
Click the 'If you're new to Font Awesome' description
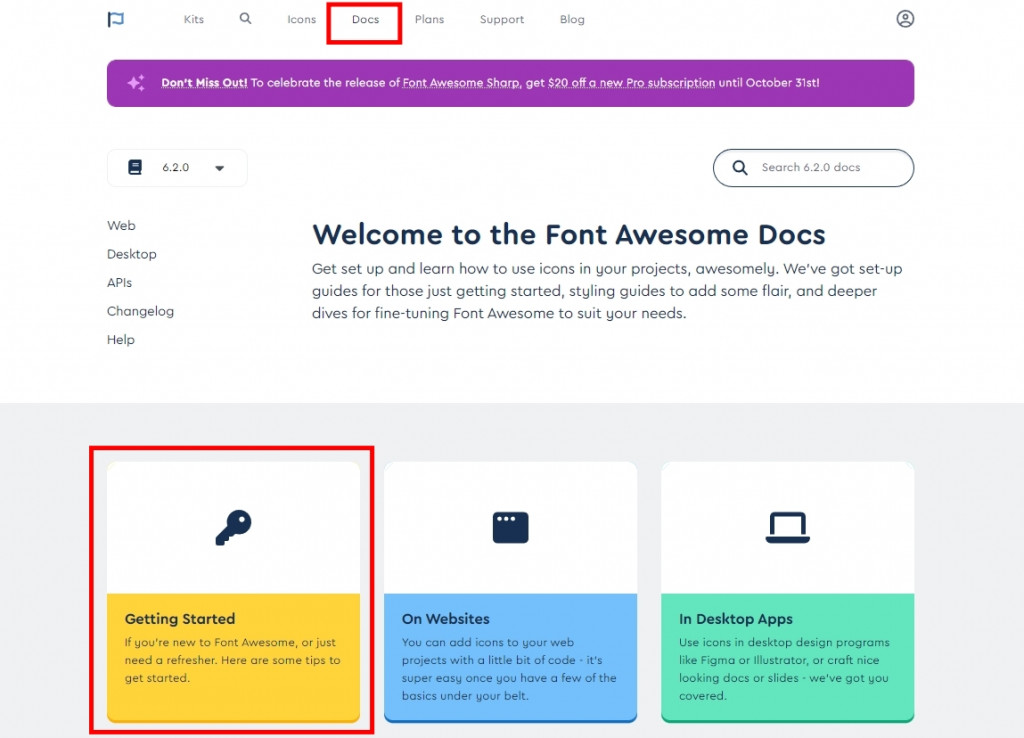[x=232, y=660]
